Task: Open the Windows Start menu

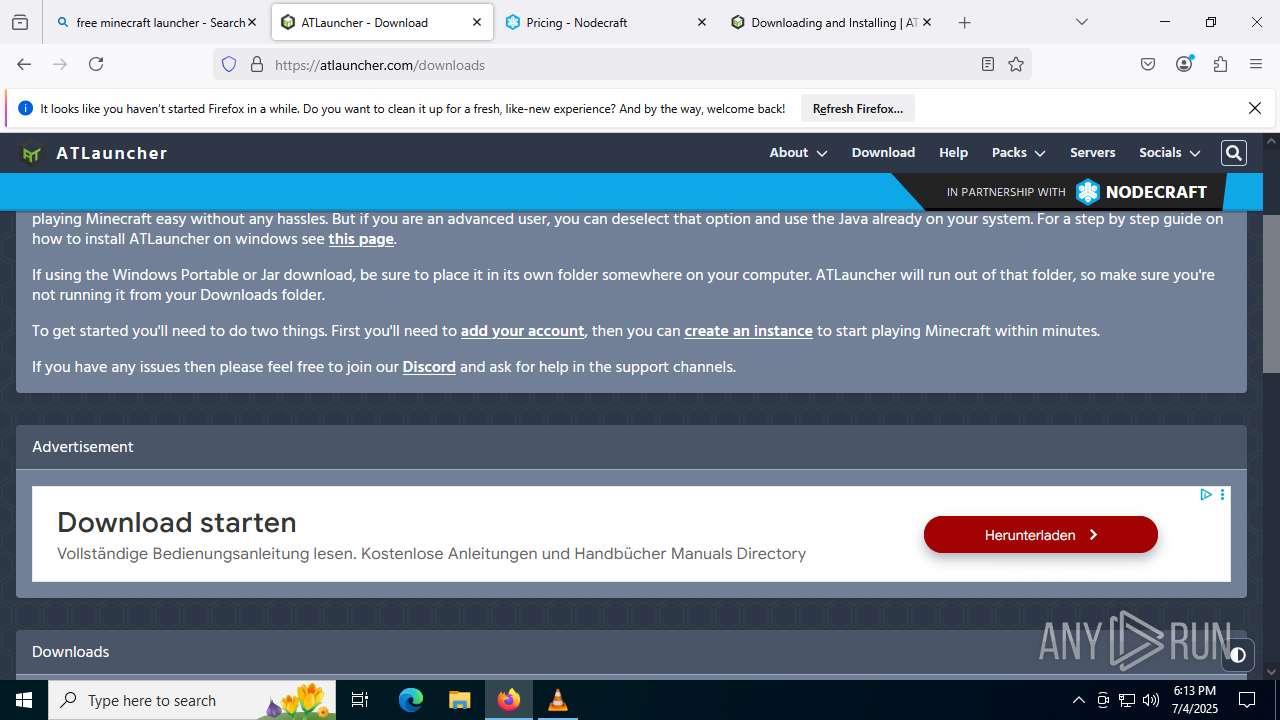Action: point(24,700)
